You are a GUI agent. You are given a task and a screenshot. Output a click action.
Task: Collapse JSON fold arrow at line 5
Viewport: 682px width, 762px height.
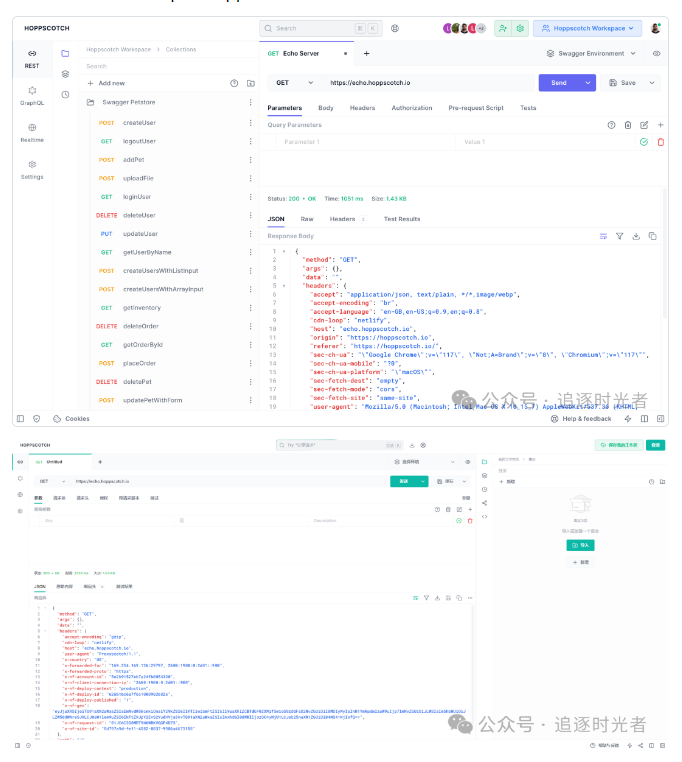284,286
